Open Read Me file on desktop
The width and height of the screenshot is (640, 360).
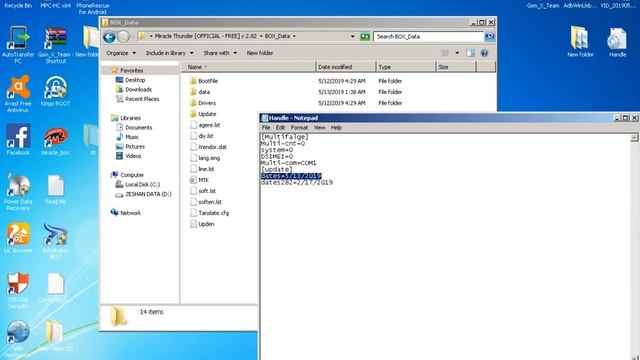(56, 190)
